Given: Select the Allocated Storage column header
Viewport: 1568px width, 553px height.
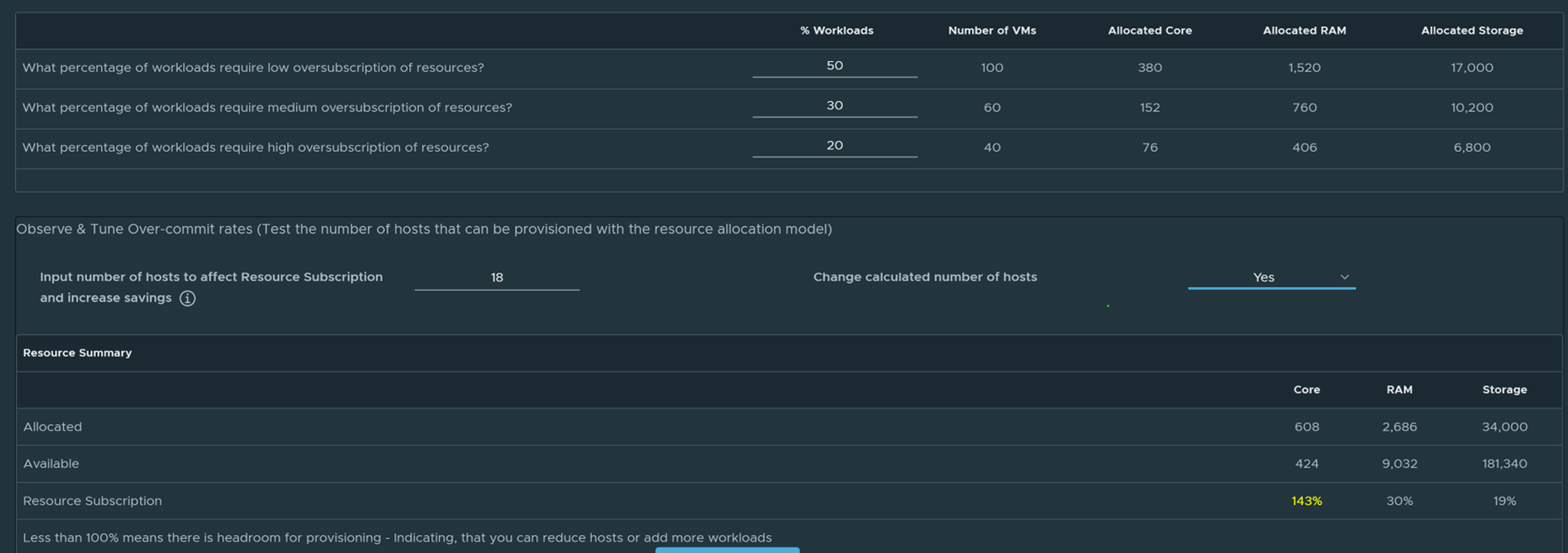Looking at the screenshot, I should [x=1472, y=31].
